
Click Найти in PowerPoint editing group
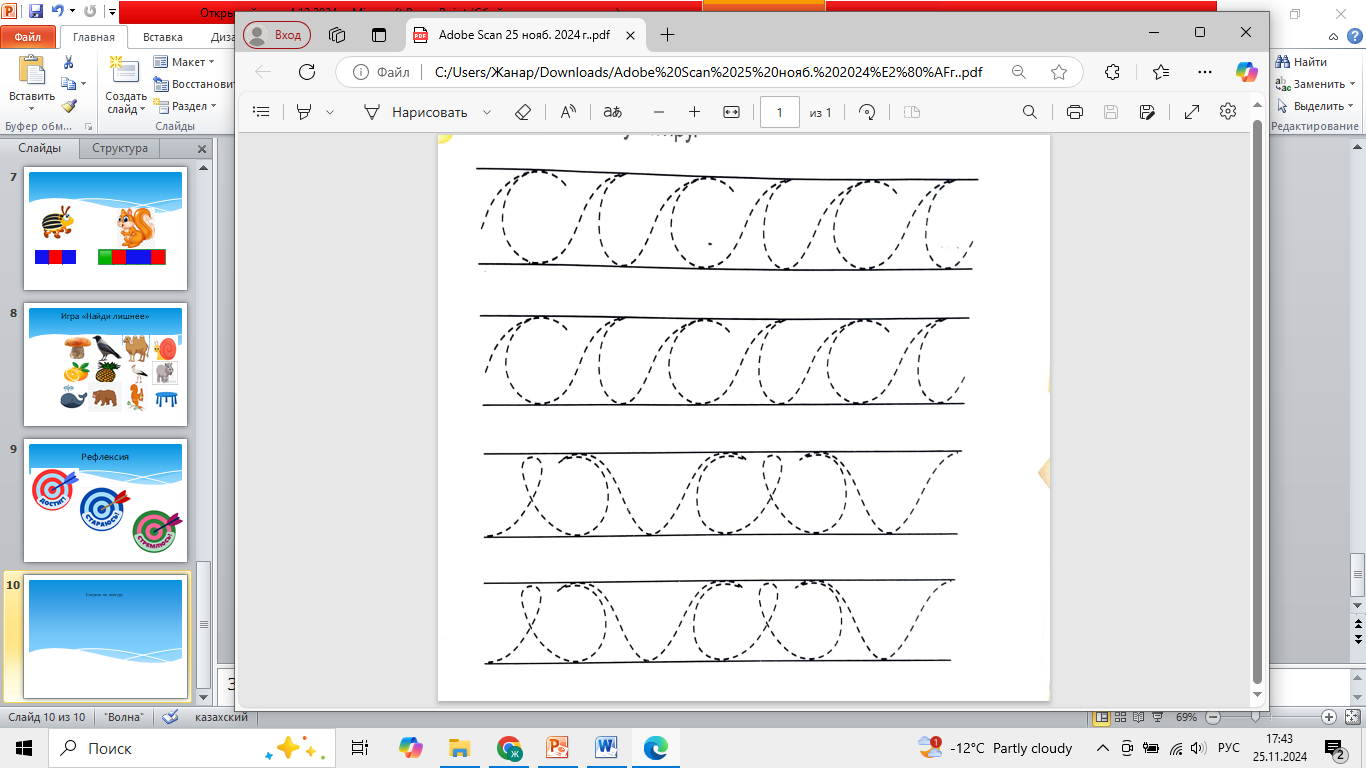pyautogui.click(x=1302, y=62)
